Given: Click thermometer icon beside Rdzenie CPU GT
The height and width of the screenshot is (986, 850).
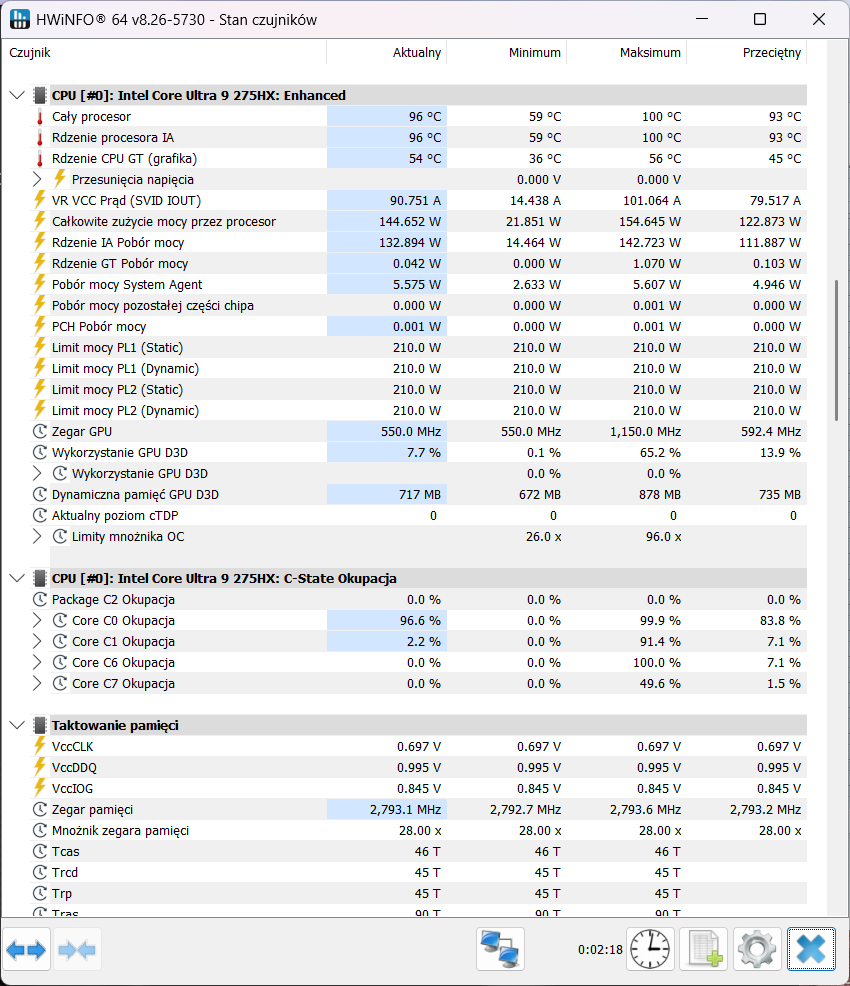Looking at the screenshot, I should [x=40, y=159].
